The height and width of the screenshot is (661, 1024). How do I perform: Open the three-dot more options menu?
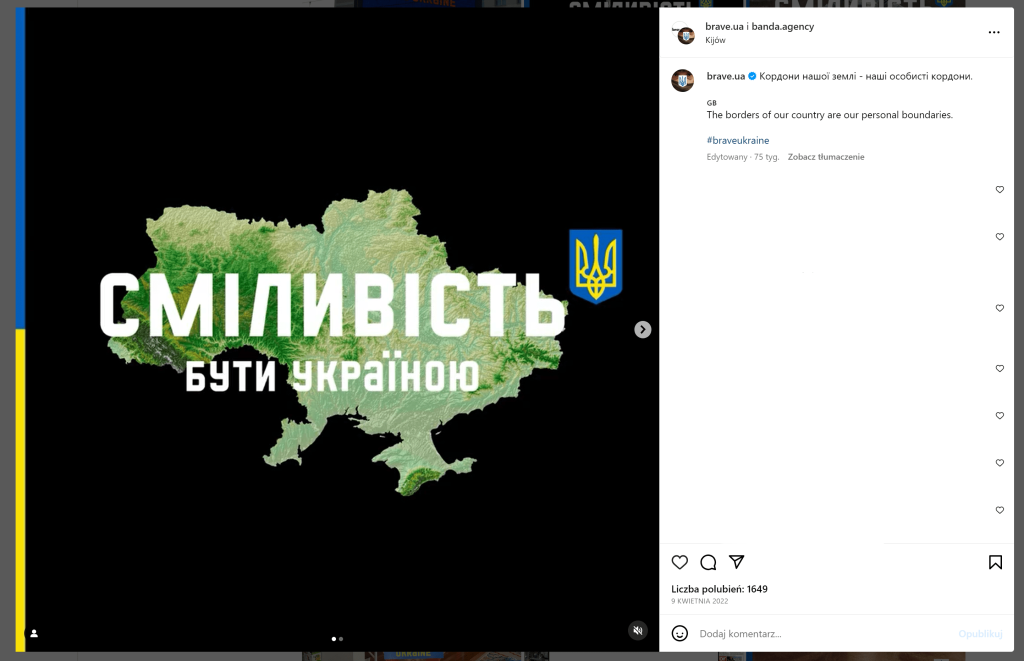tap(994, 32)
